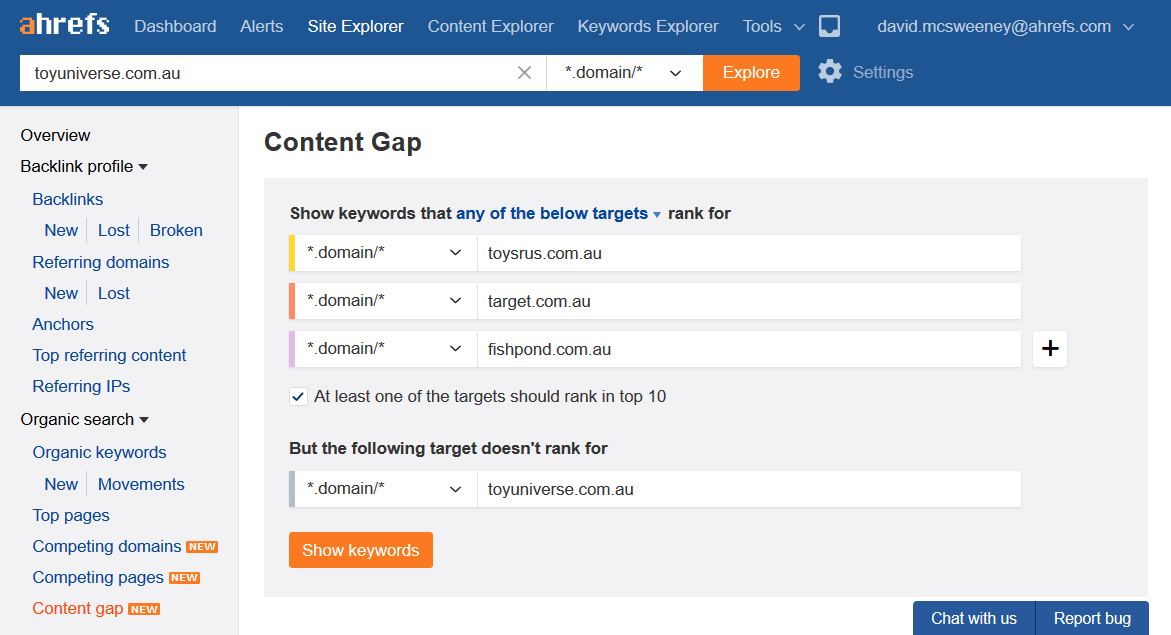Click the target.com.au input field
This screenshot has height=635, width=1171.
click(x=748, y=301)
